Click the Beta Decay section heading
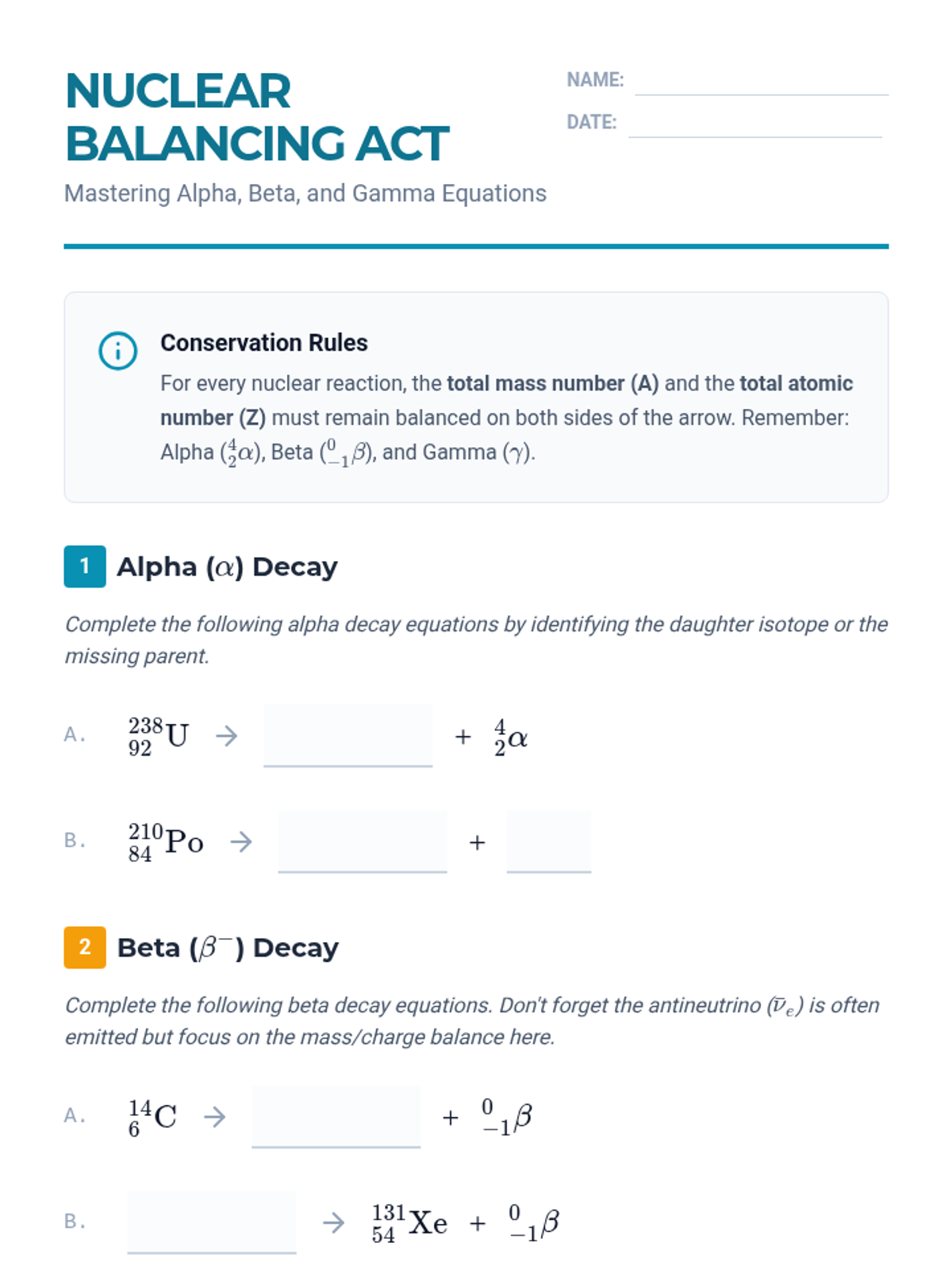This screenshot has width=952, height=1270. coord(228,948)
